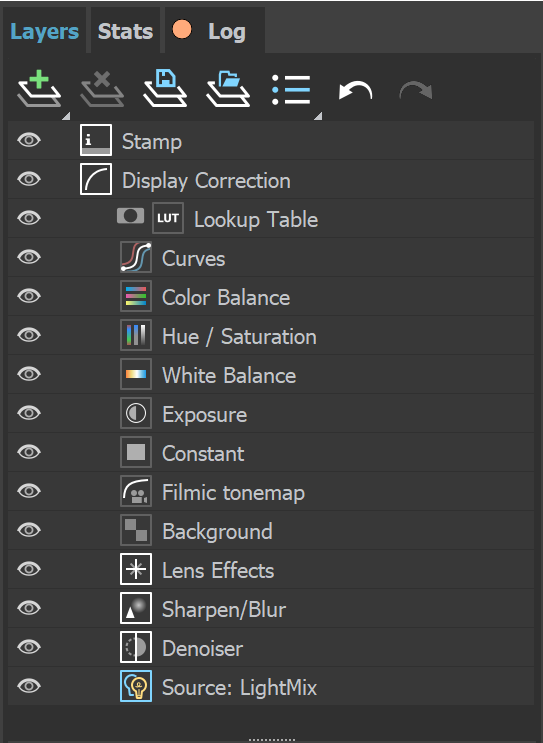Screen dimensions: 543x743
Task: Click the Source: LightMix lightbulb icon
Action: click(136, 686)
